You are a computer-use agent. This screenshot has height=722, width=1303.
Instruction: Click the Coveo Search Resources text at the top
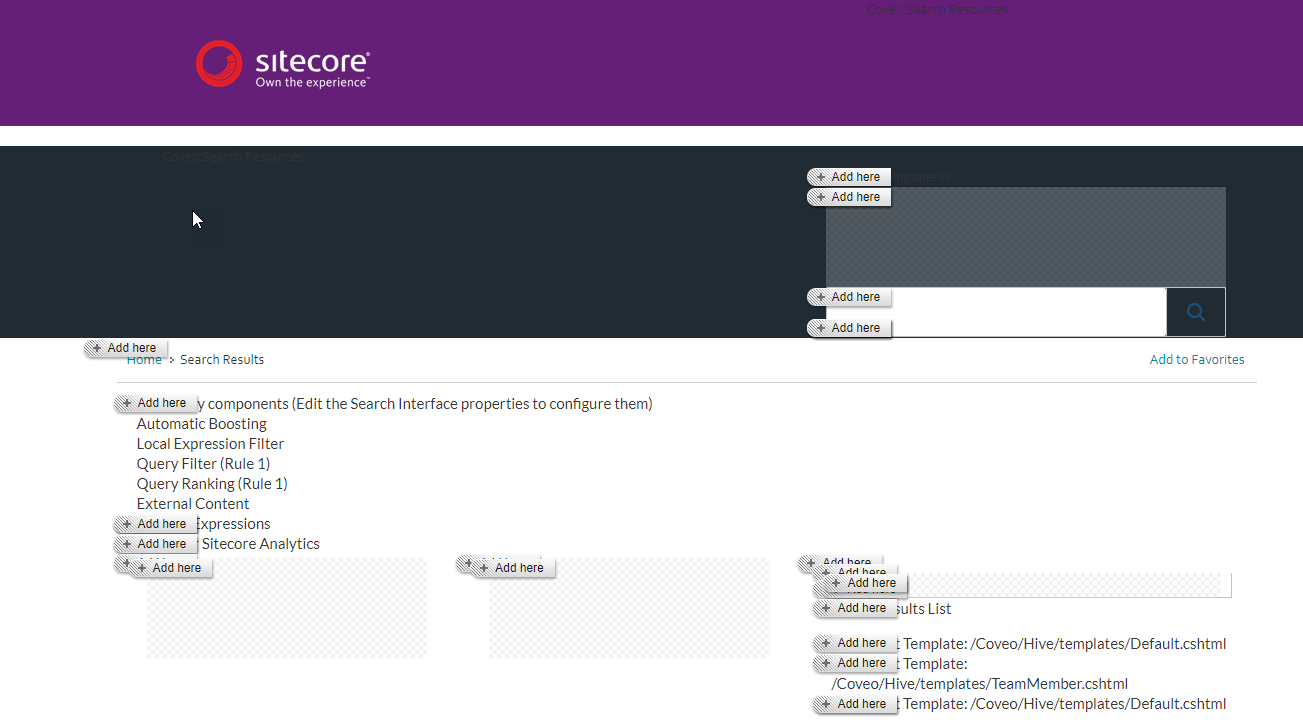pyautogui.click(x=936, y=9)
